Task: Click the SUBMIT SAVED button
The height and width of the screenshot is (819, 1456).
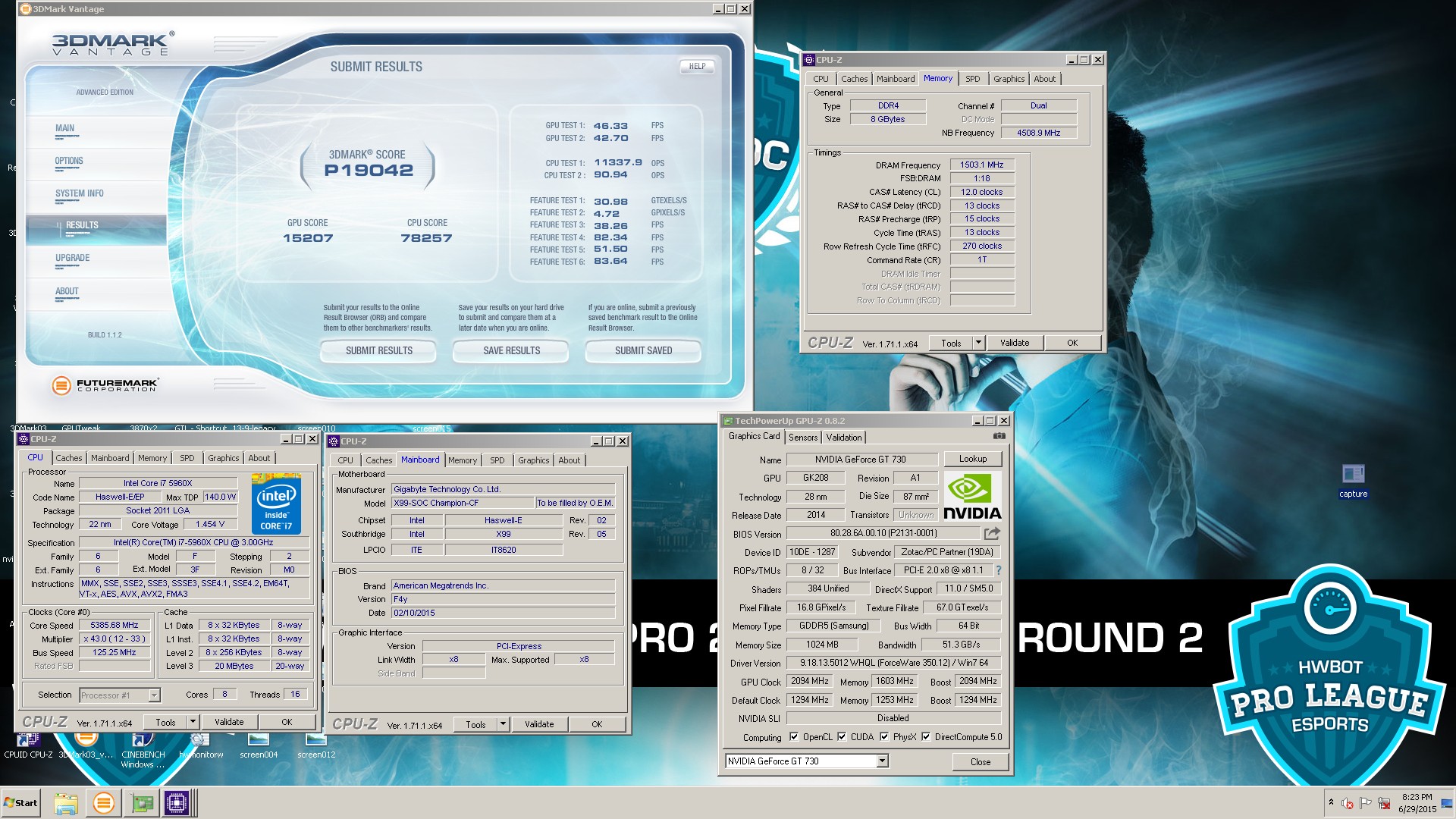Action: (x=643, y=350)
